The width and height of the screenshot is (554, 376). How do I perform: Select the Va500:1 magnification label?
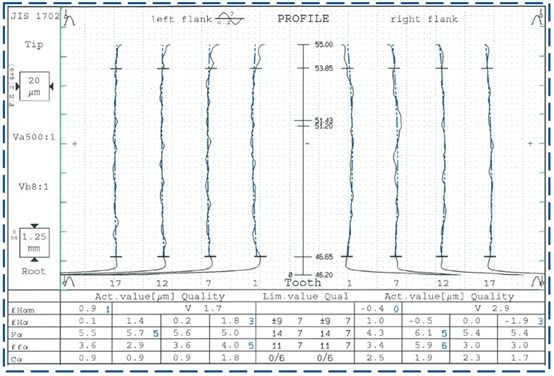click(x=34, y=137)
